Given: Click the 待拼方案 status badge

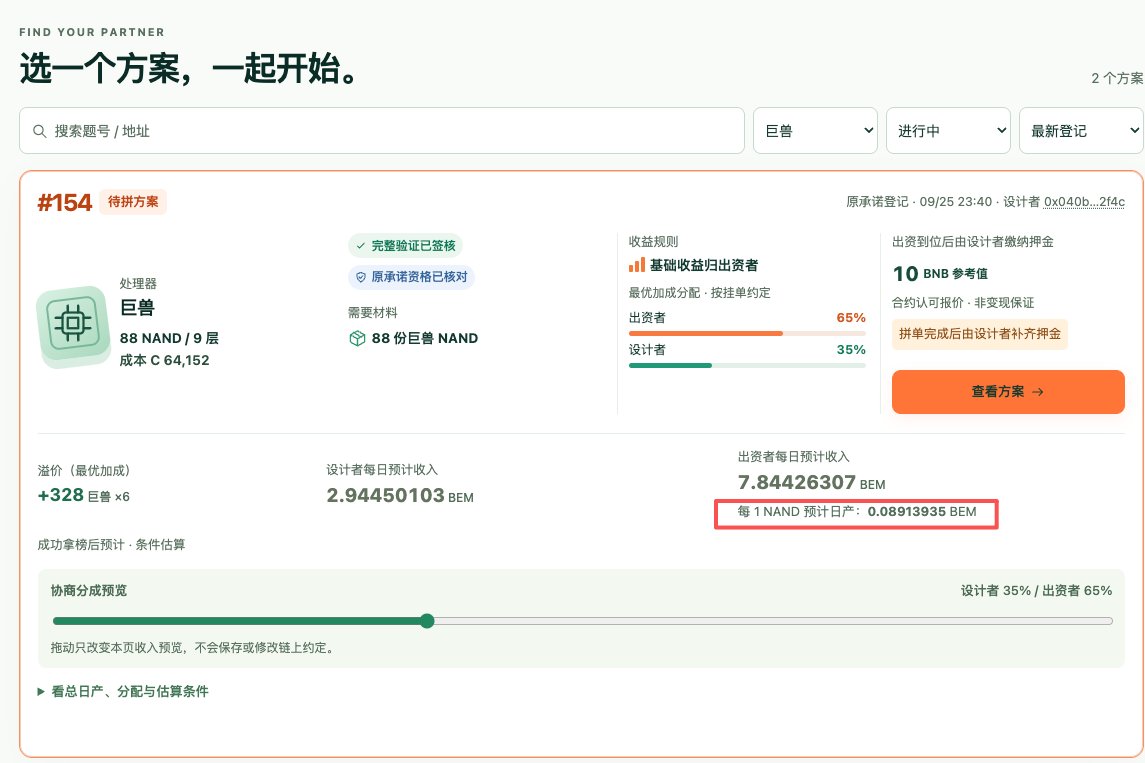Looking at the screenshot, I should (x=133, y=202).
